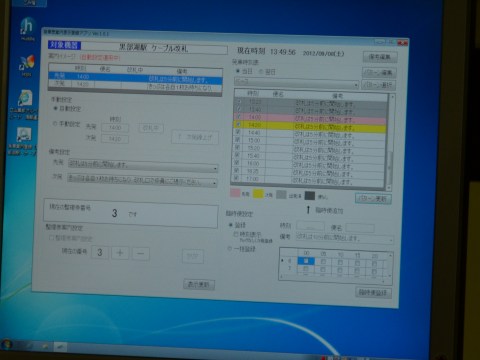Viewport: 480px width, 360px height.
Task: Click the 臨時便 便名 input field
Action: (360, 228)
